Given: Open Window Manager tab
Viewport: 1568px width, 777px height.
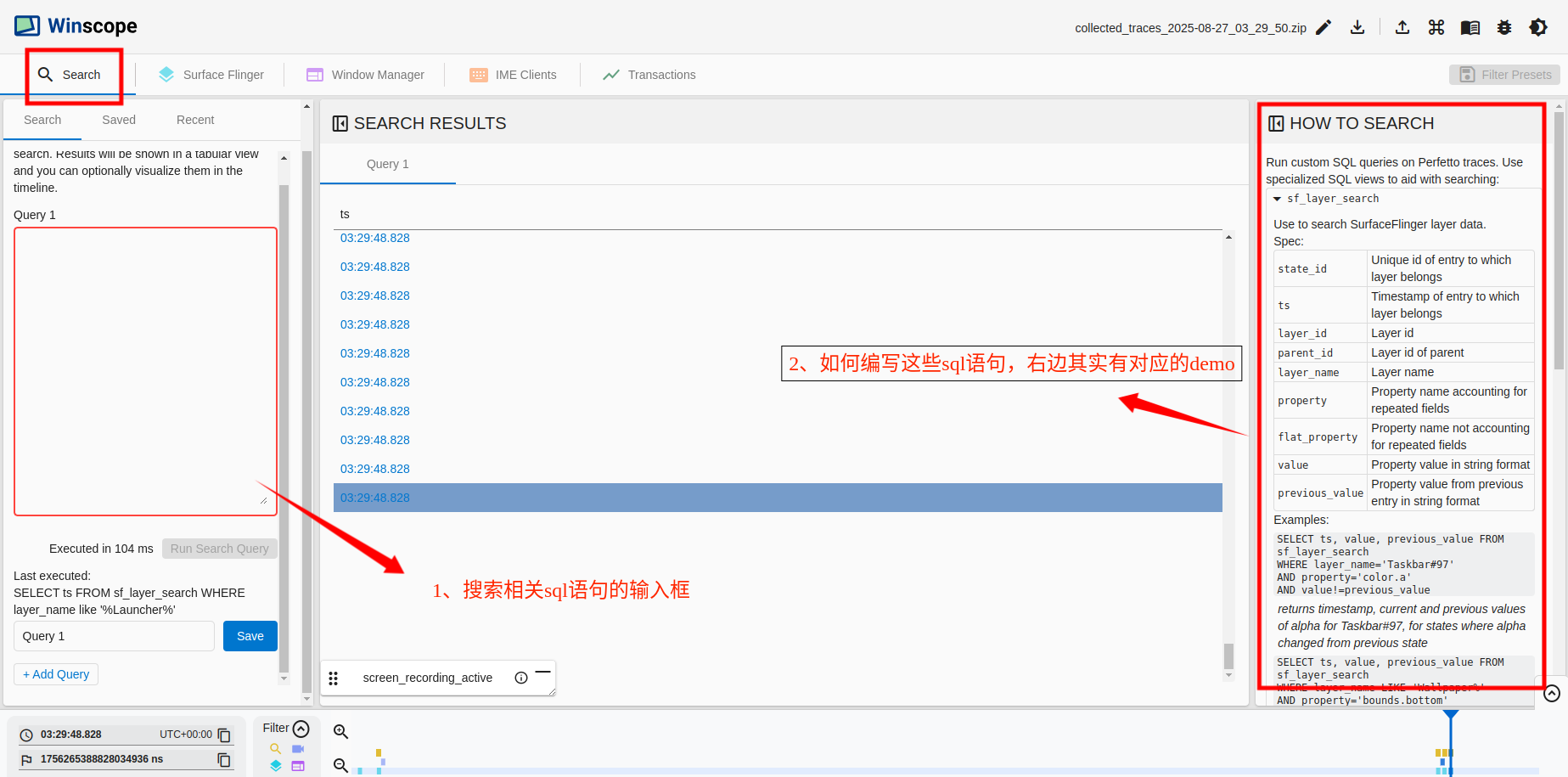Looking at the screenshot, I should [365, 75].
